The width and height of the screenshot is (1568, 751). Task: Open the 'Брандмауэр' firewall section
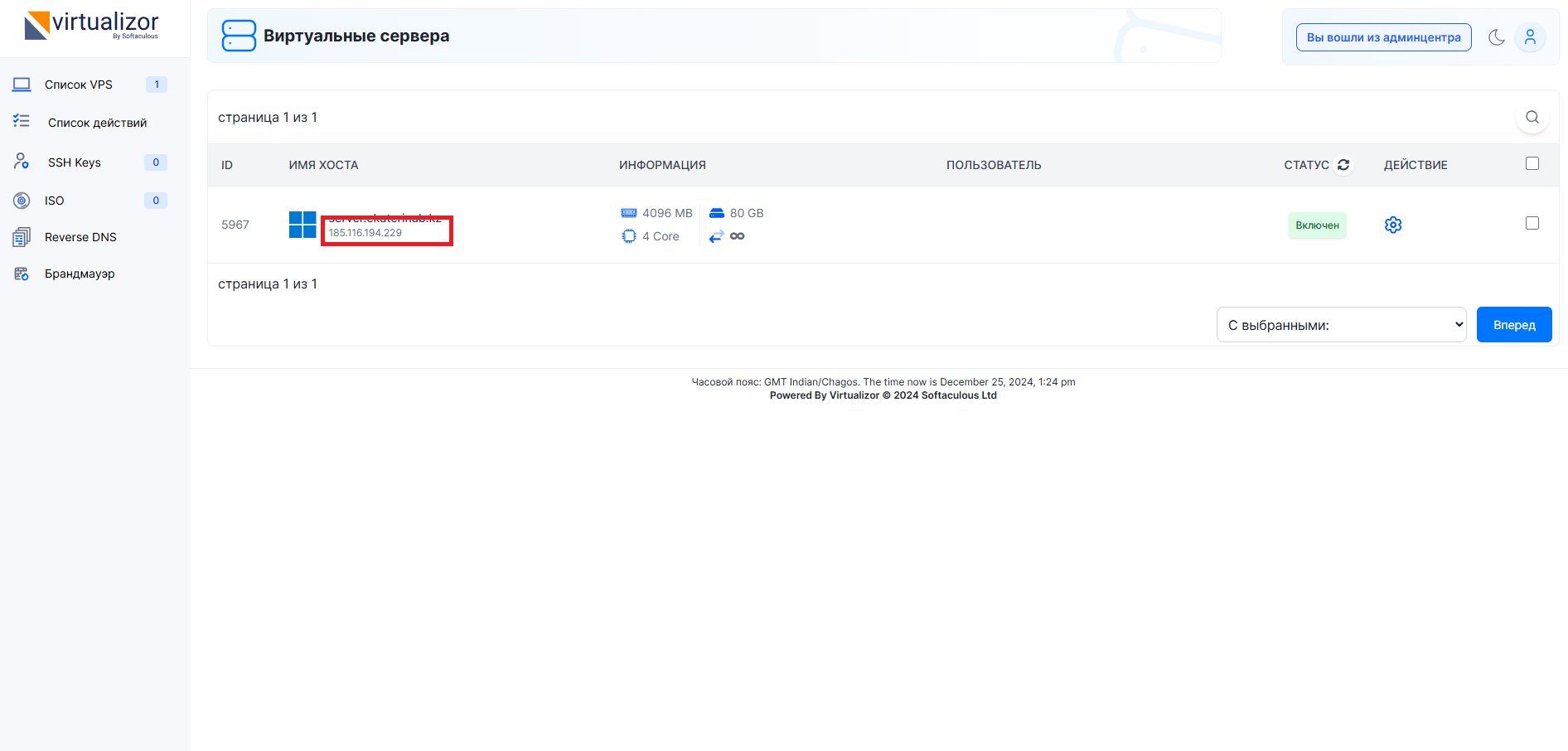(x=80, y=274)
